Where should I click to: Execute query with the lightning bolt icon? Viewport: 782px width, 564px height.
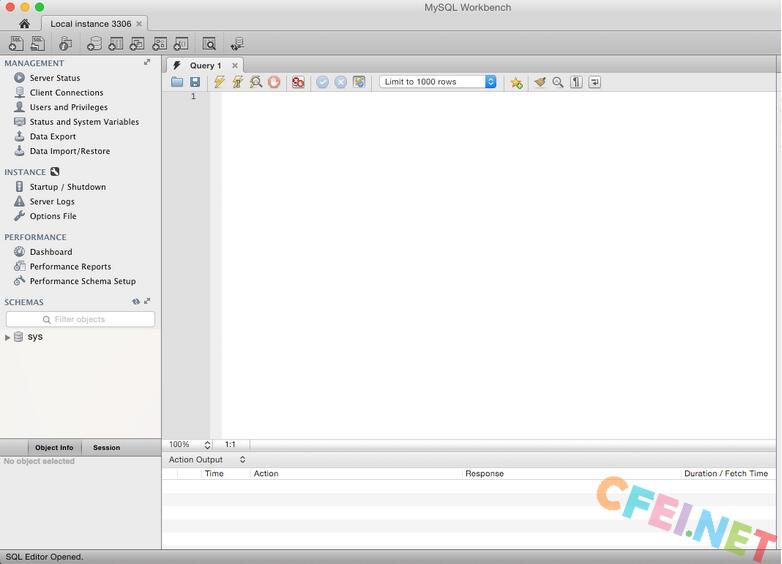coord(219,82)
